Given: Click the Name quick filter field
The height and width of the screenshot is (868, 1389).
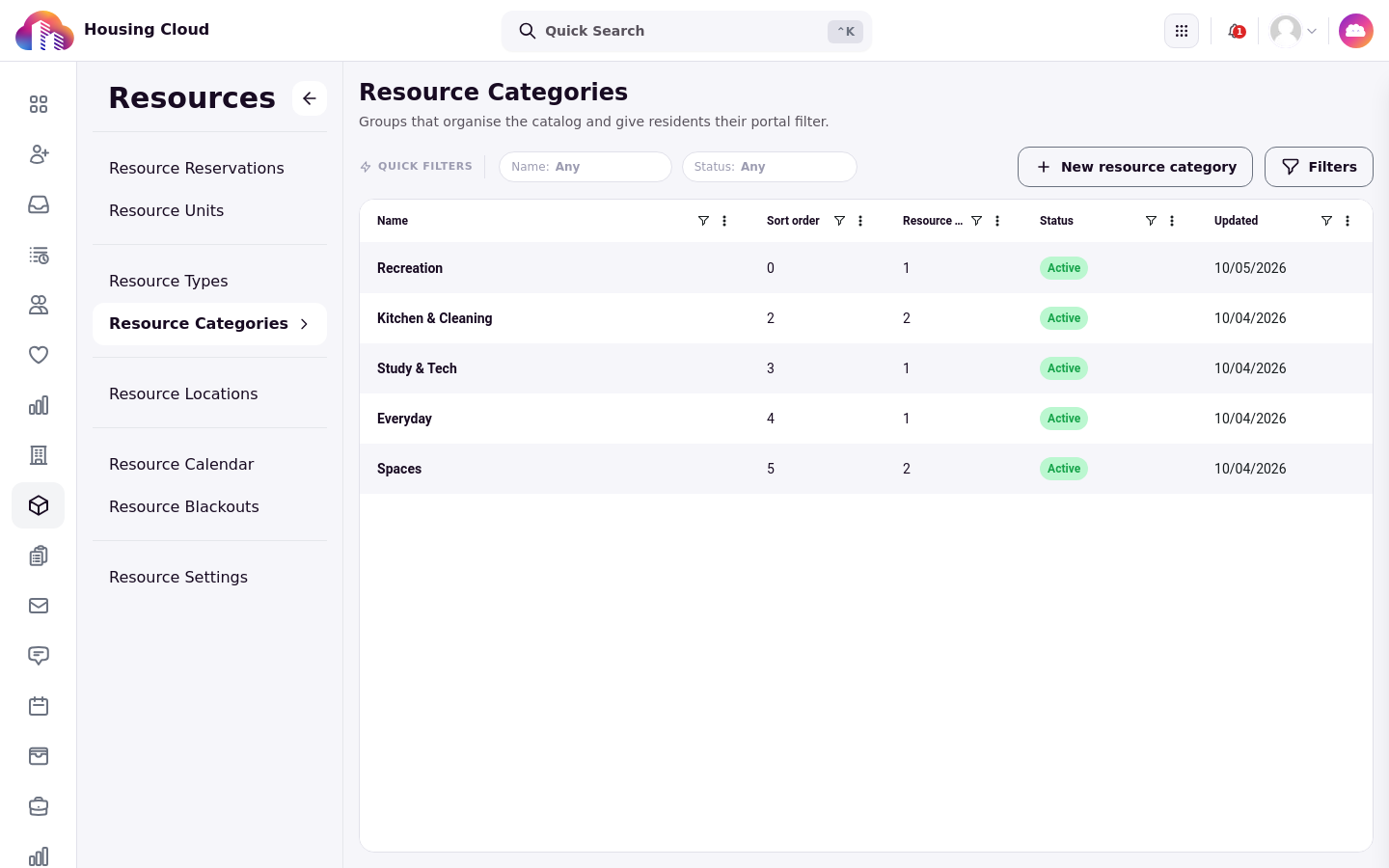Looking at the screenshot, I should 586,167.
